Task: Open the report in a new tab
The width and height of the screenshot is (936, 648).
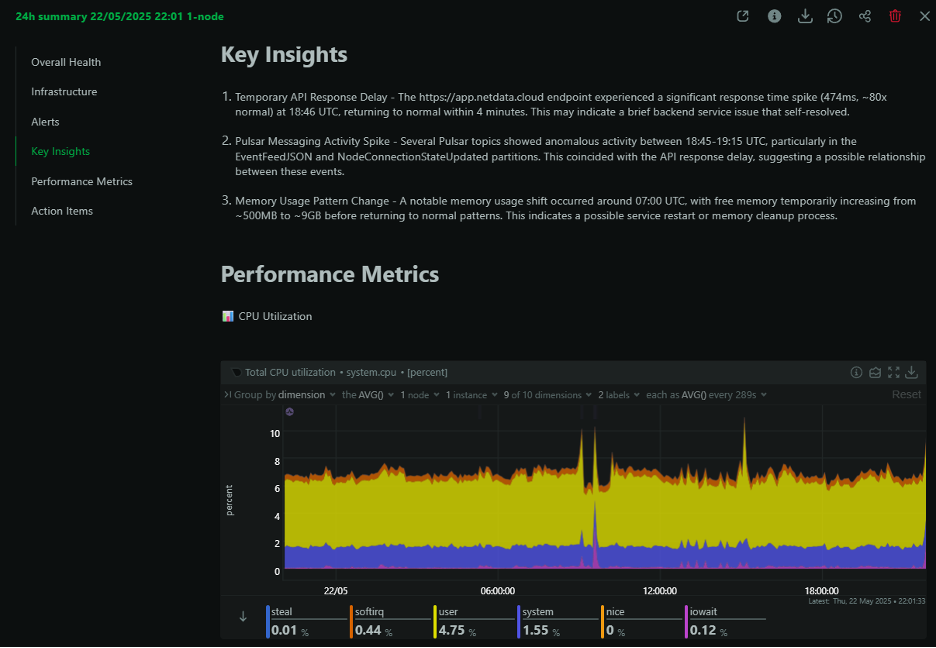Action: pyautogui.click(x=742, y=16)
